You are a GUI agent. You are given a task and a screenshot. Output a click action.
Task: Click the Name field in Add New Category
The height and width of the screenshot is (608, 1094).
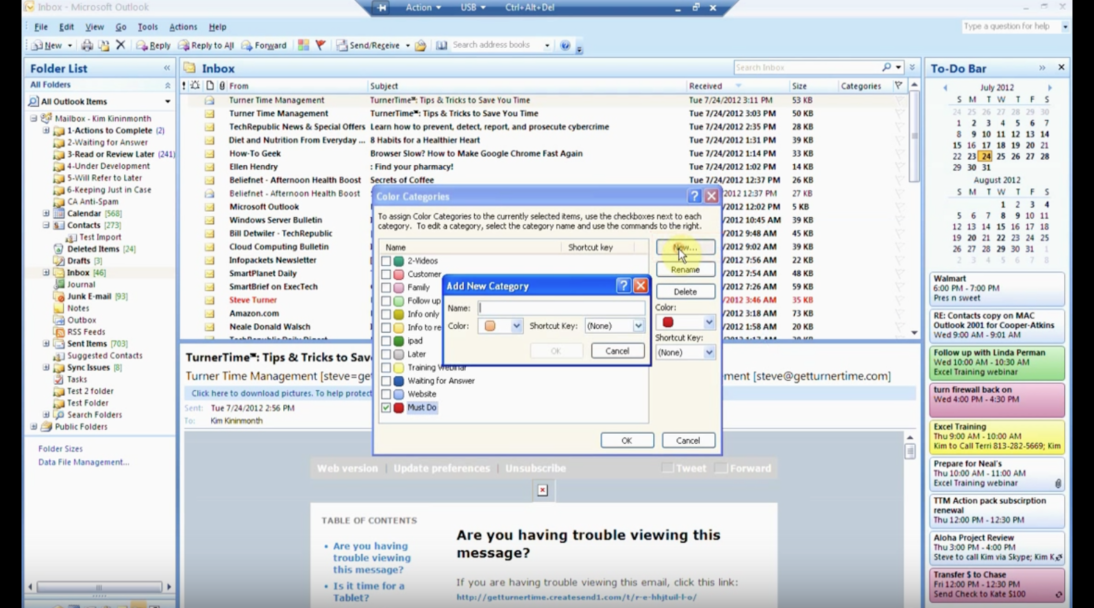pos(561,308)
